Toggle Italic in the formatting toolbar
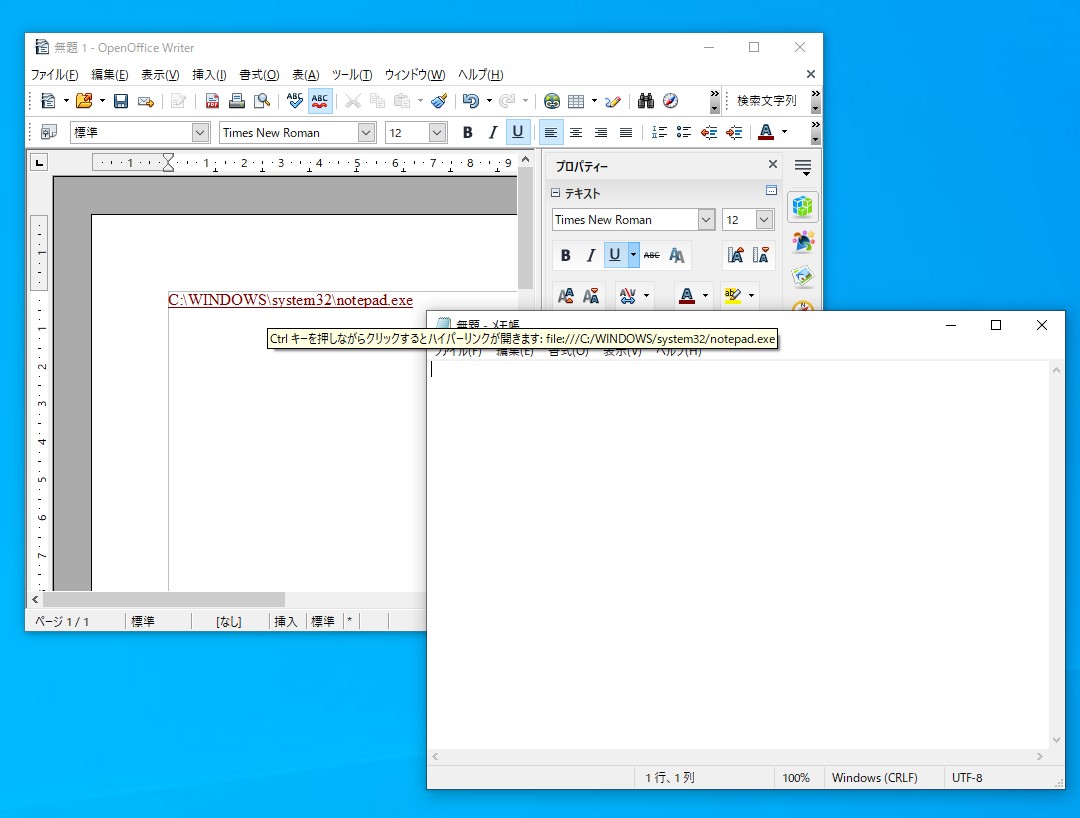 (492, 132)
